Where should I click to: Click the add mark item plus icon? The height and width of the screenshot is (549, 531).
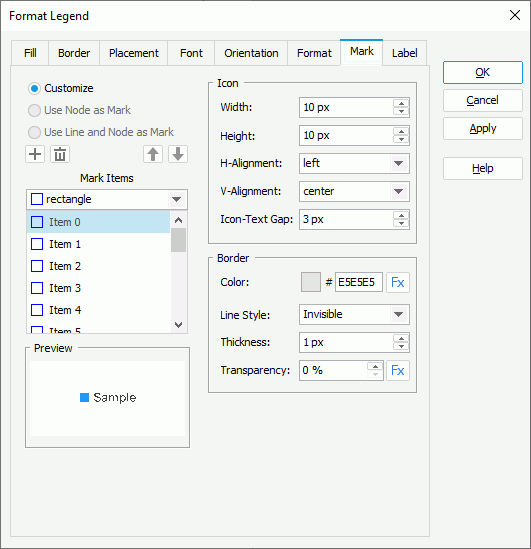pyautogui.click(x=35, y=154)
